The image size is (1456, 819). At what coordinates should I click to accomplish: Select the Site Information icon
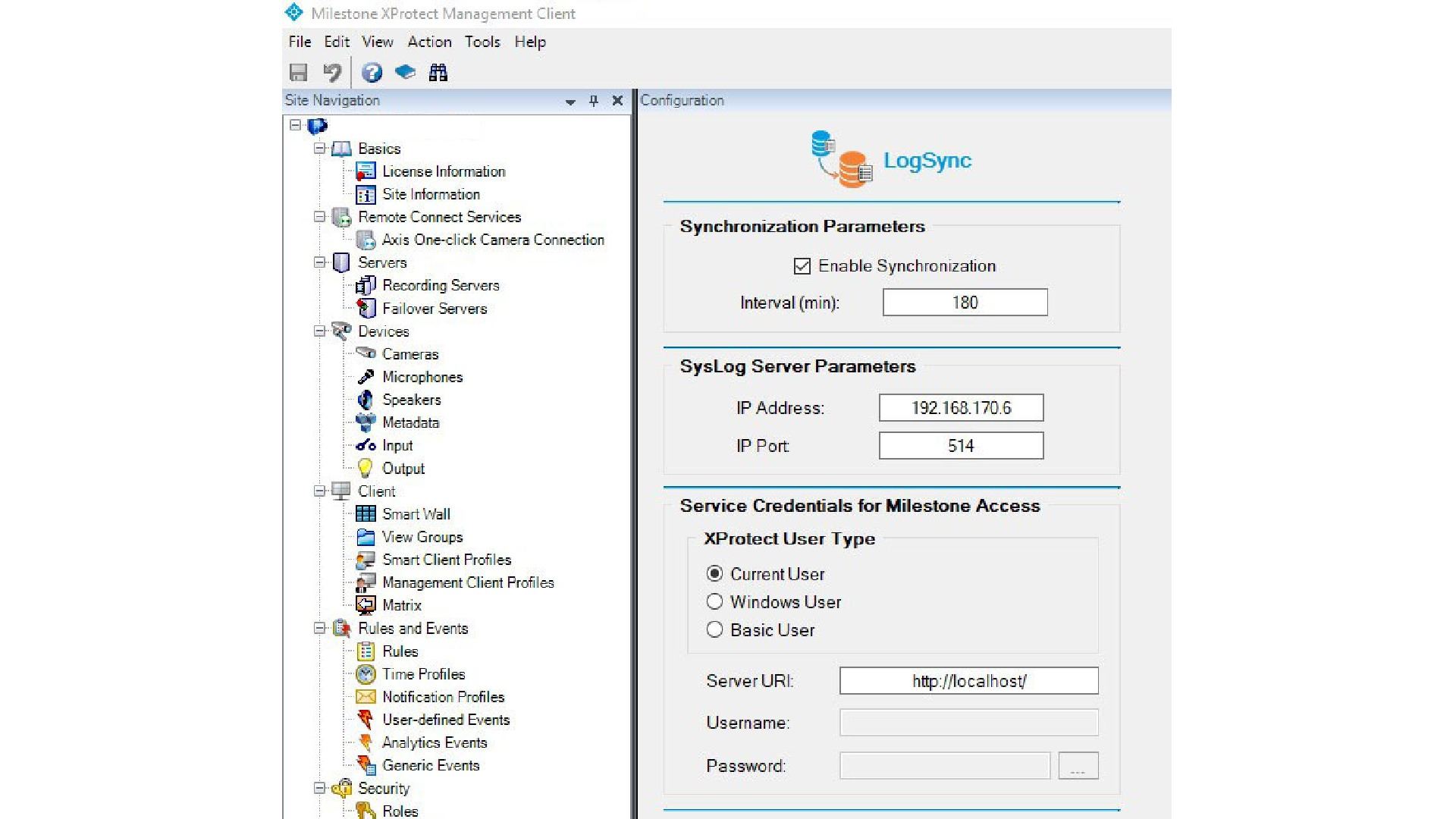click(x=366, y=195)
